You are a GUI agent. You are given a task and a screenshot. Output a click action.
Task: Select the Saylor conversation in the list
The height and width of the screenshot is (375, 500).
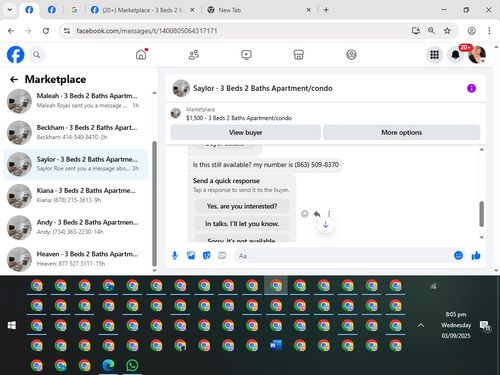pos(76,164)
